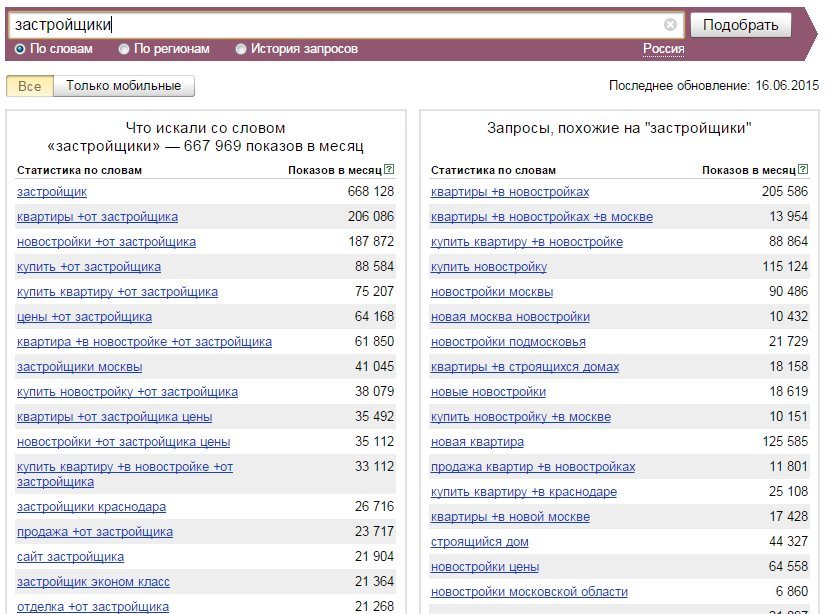Open 'новостройки москвы' link
837x614 pixels.
coord(492,292)
